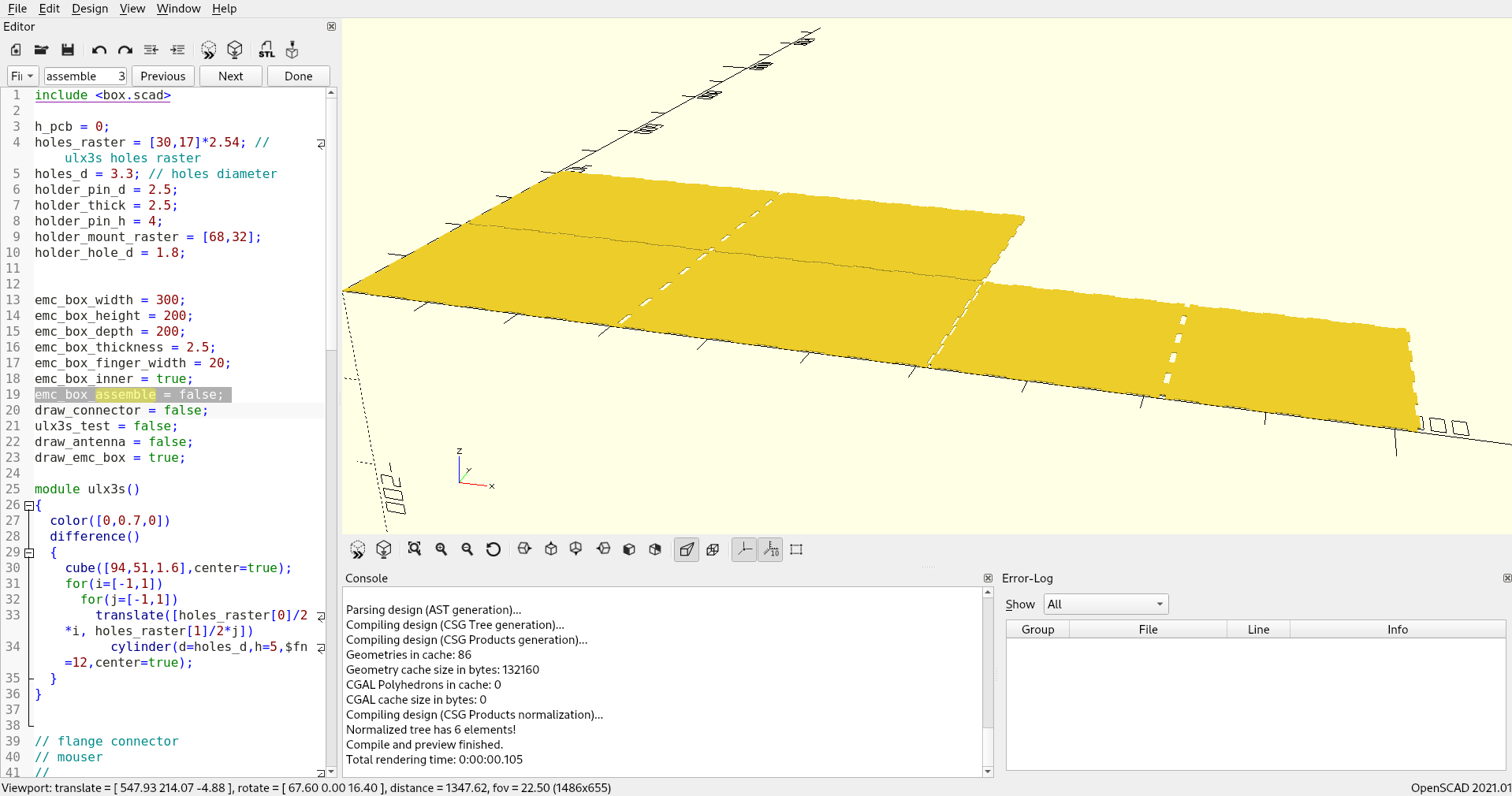Toggle the Perspective view button

(687, 549)
